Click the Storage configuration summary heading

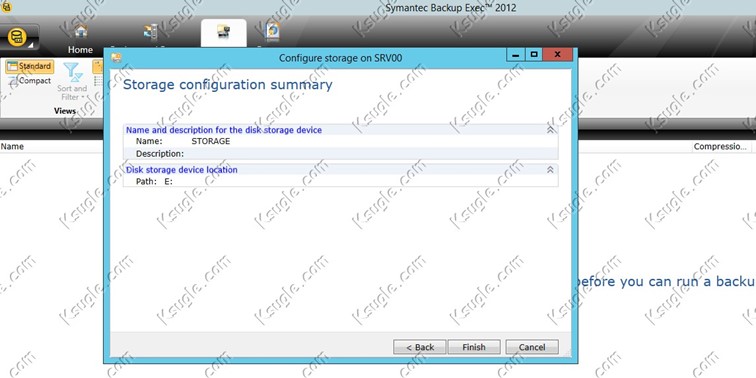pos(228,85)
